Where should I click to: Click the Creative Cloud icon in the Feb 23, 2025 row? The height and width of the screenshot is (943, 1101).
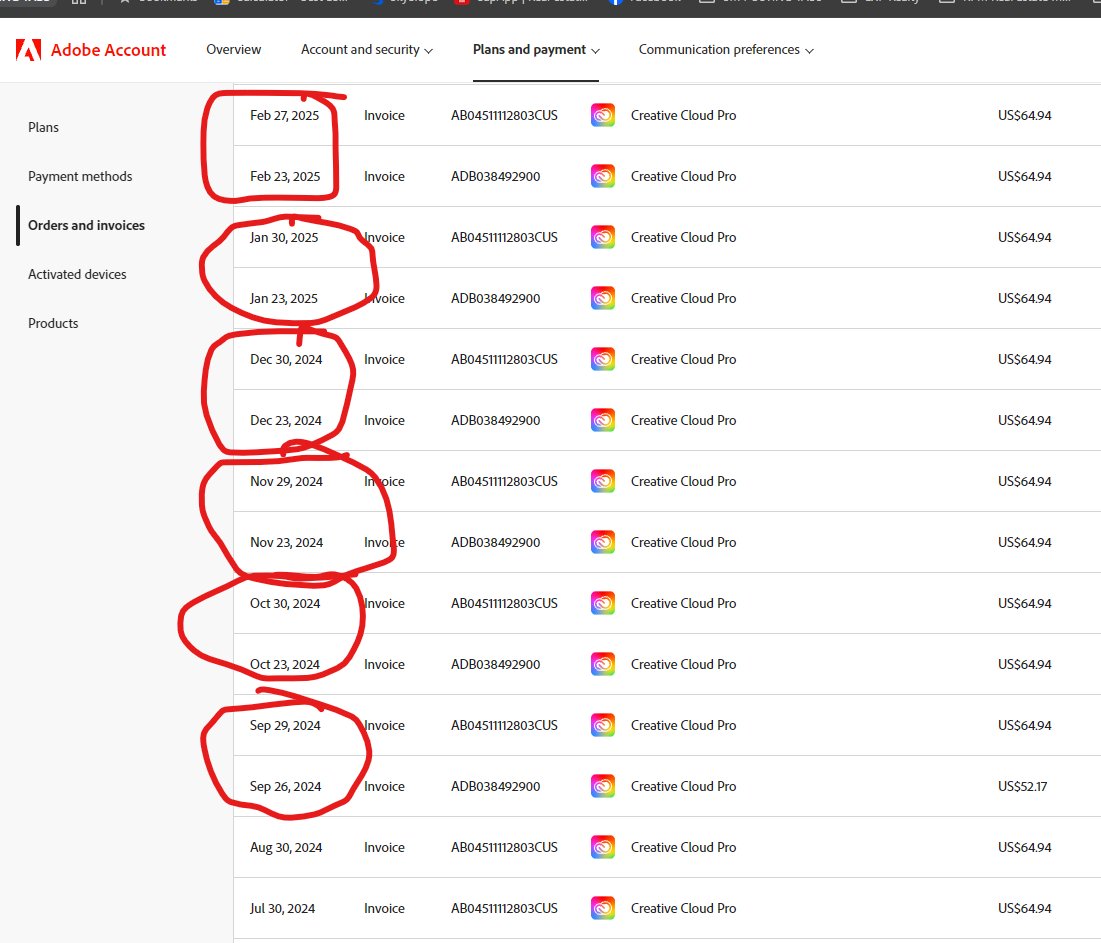[603, 176]
